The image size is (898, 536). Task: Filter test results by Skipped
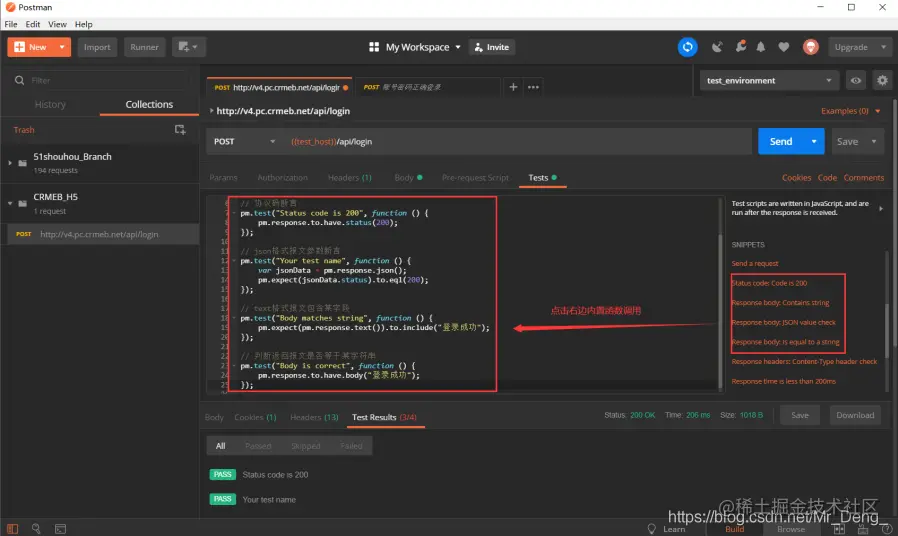click(305, 446)
